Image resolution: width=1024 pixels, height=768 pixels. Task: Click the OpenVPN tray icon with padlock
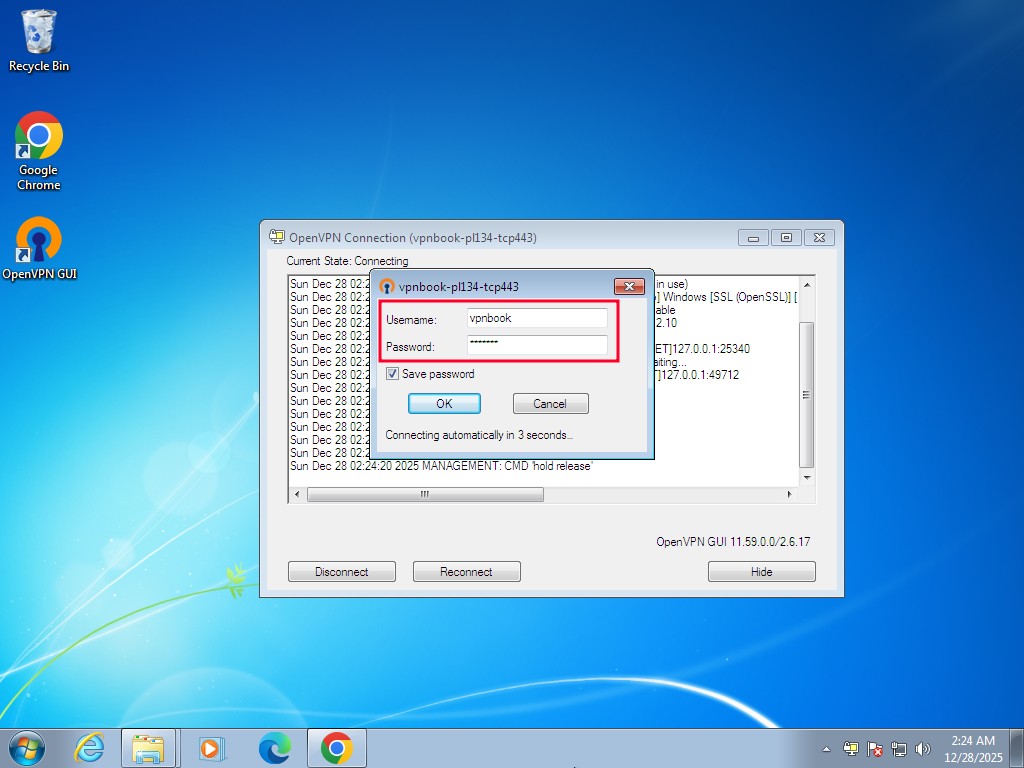pyautogui.click(x=851, y=748)
